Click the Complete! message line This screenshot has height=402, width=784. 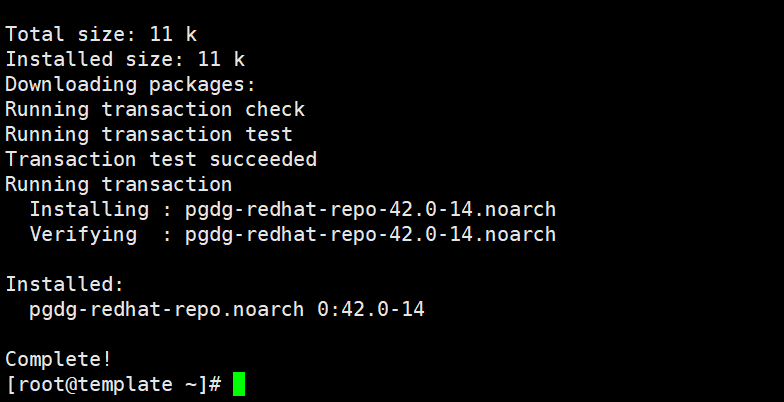click(58, 359)
